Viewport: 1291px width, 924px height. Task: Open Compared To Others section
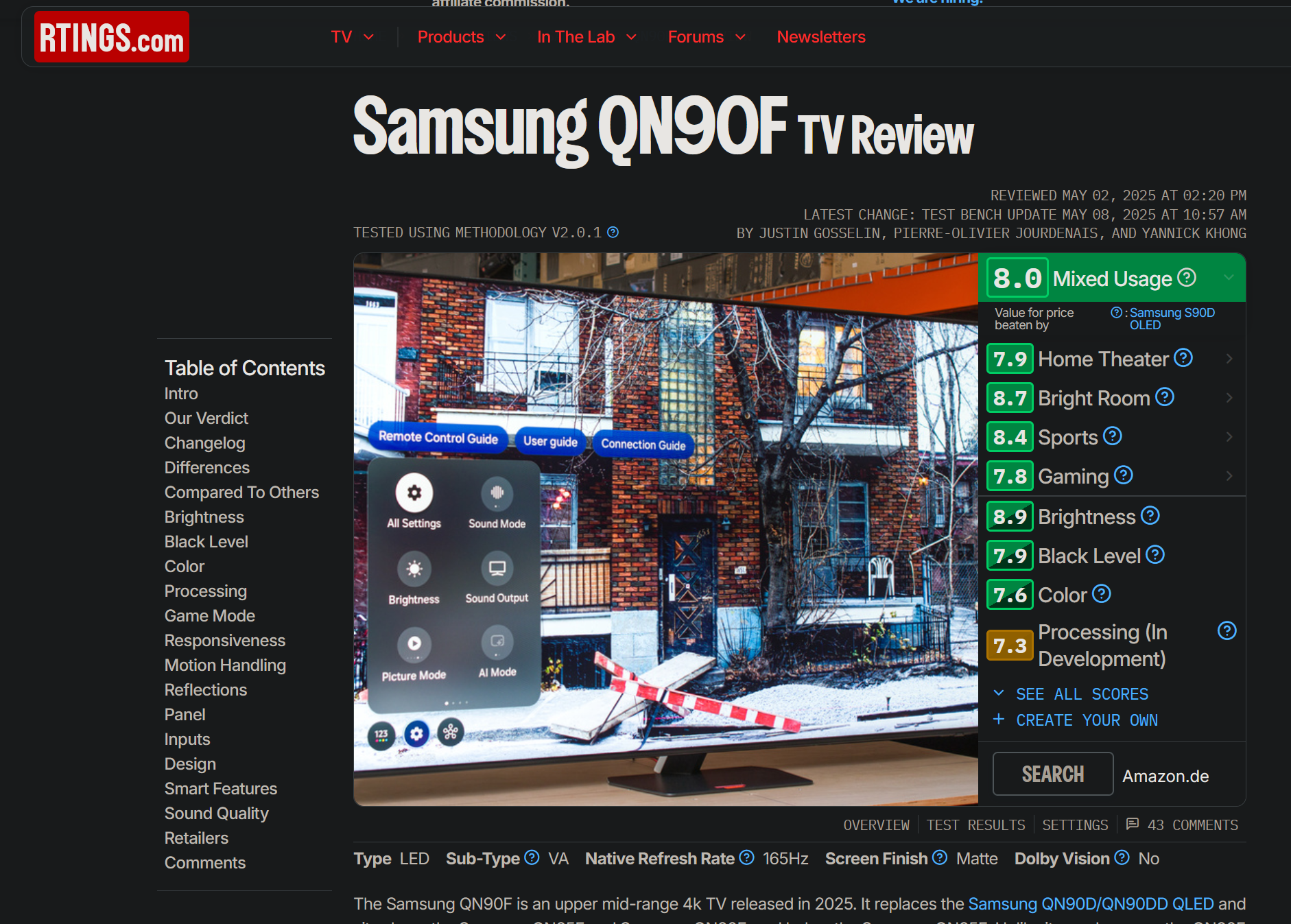pos(241,493)
